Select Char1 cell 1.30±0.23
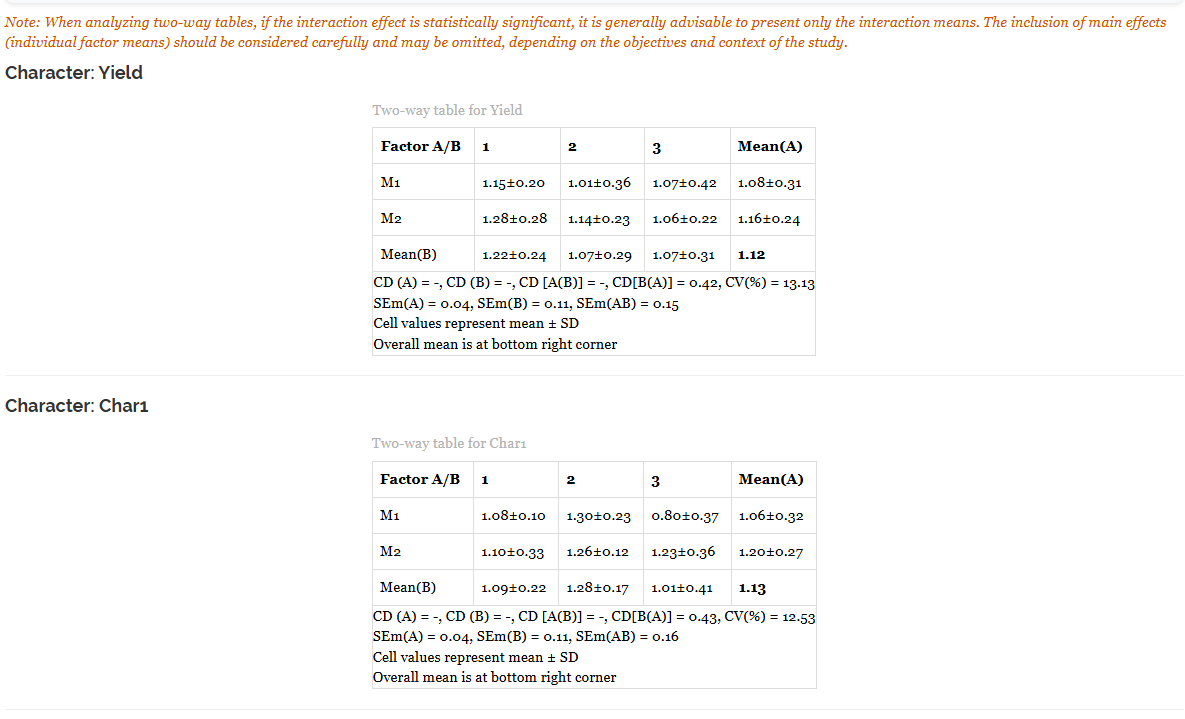This screenshot has height=719, width=1185. (x=599, y=516)
